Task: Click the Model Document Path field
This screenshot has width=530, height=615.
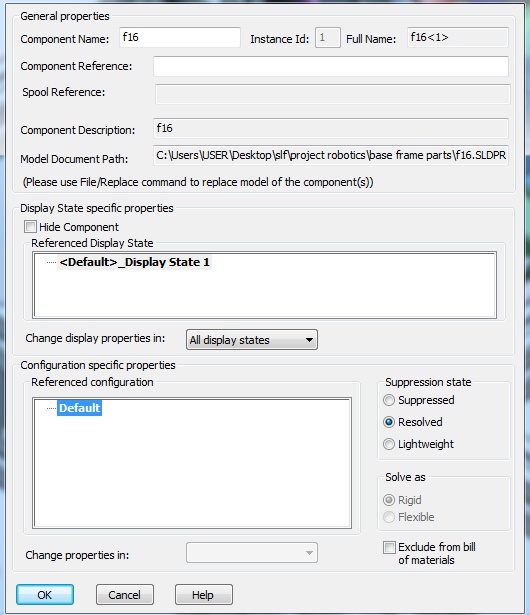Action: [x=331, y=155]
